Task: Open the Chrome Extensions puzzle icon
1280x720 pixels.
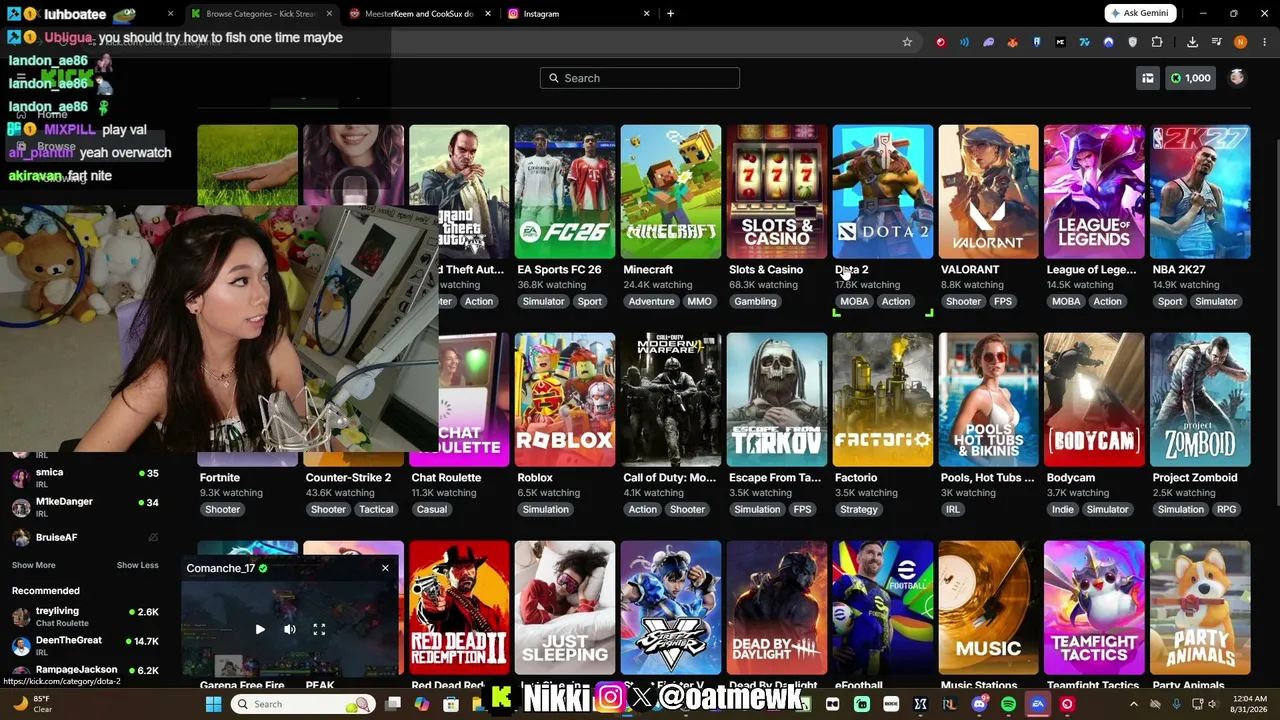Action: click(1157, 42)
